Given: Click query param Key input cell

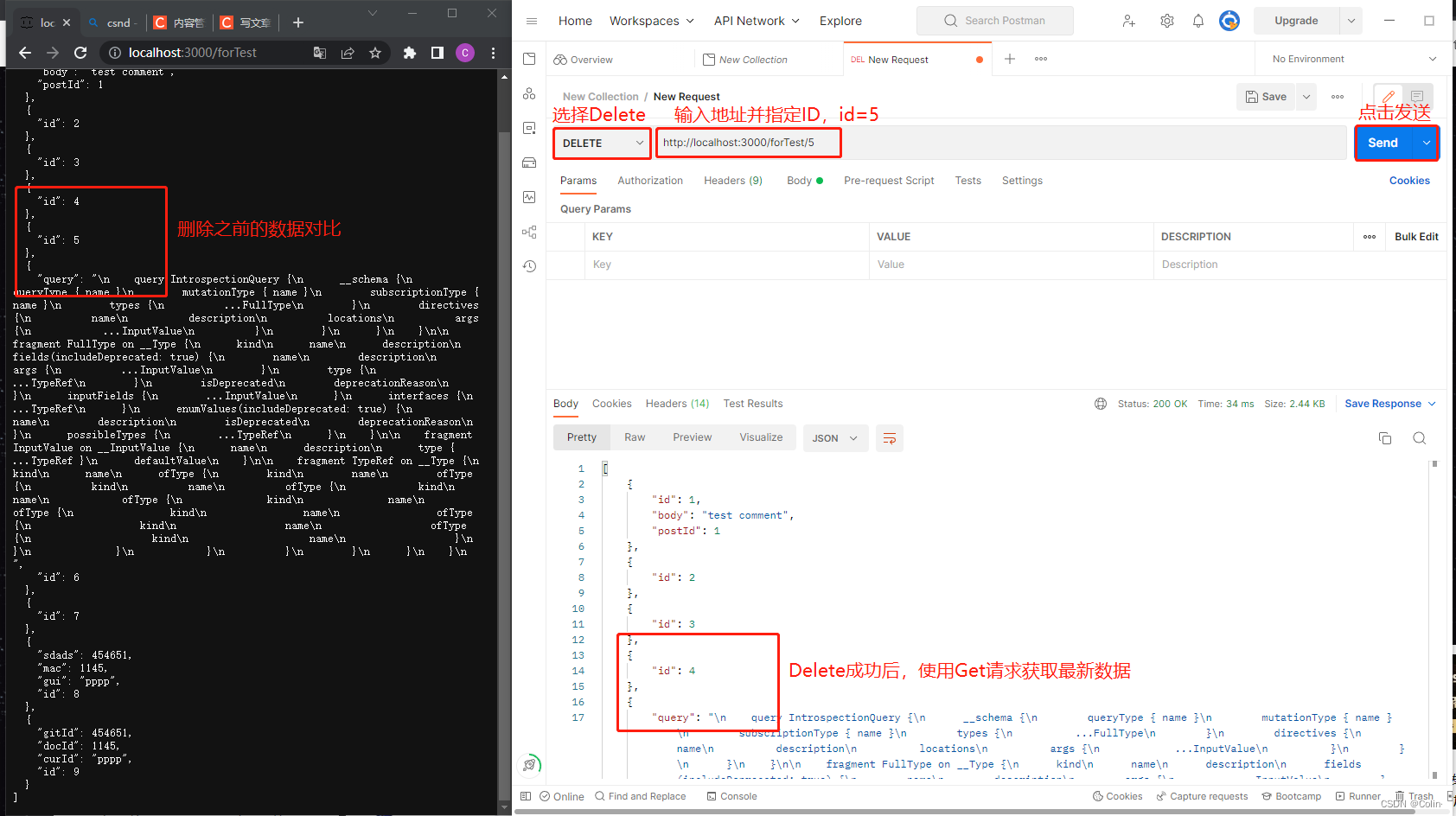Looking at the screenshot, I should tap(726, 265).
